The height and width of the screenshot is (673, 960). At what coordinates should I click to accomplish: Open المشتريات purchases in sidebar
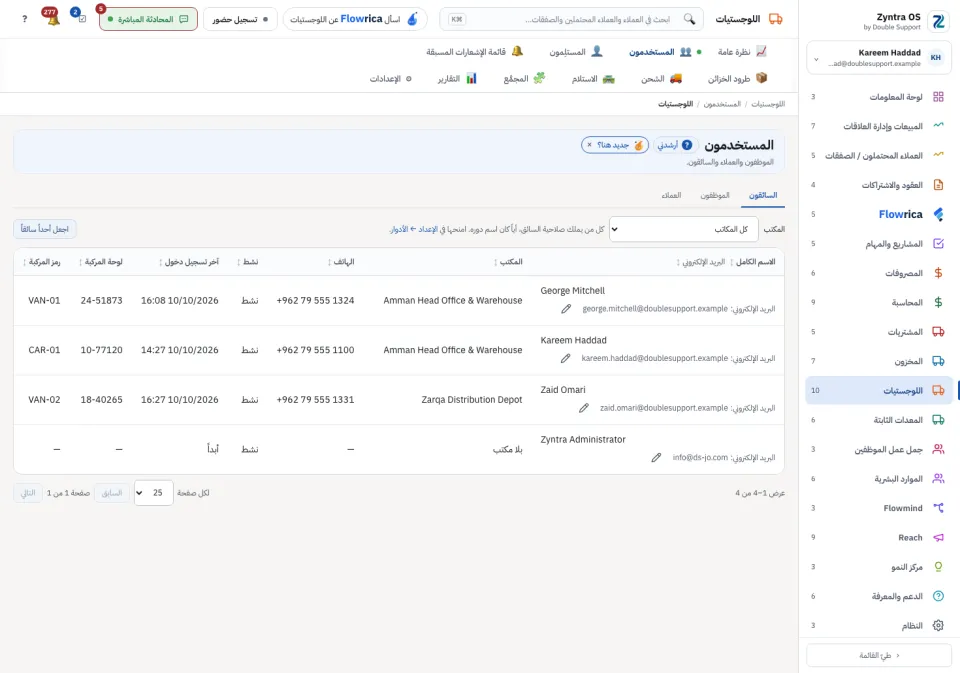[x=878, y=332]
